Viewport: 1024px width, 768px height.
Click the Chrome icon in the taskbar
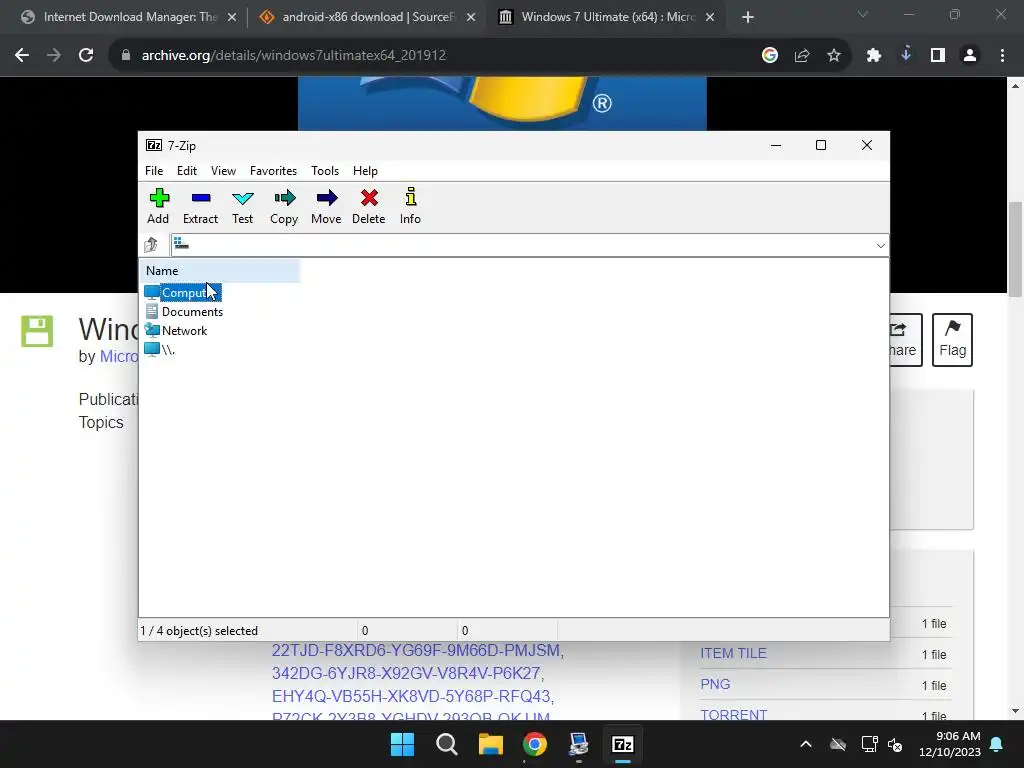pos(534,744)
